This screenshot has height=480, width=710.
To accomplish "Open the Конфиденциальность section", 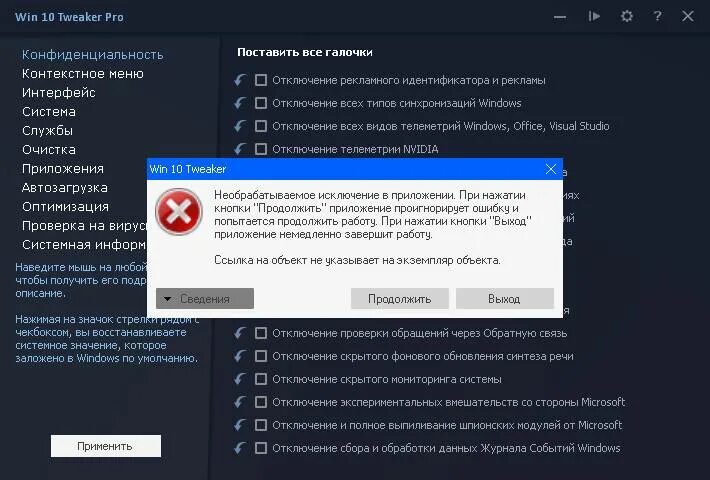I will click(92, 55).
